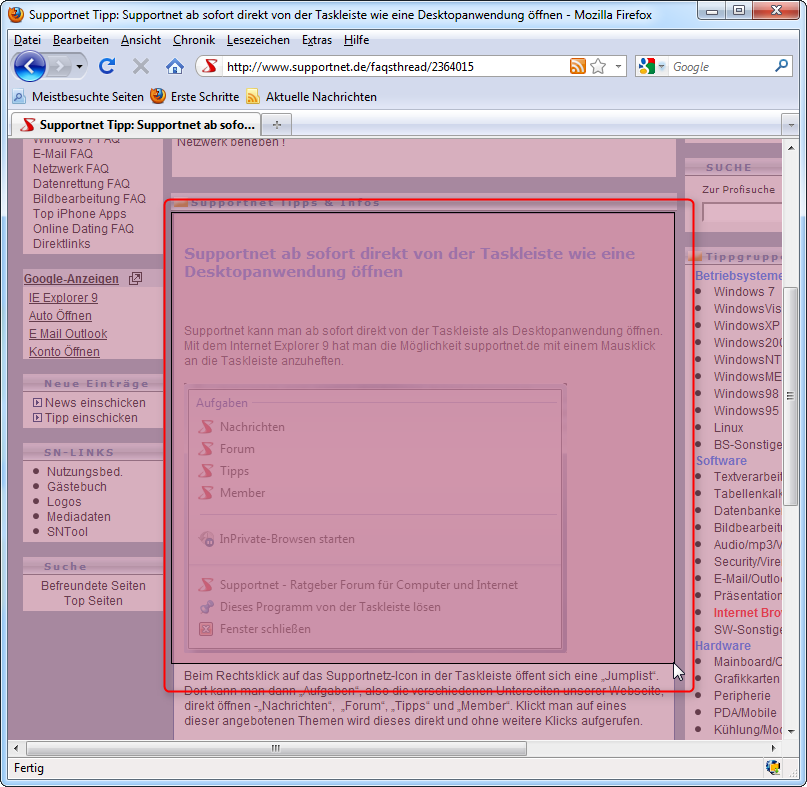807x787 pixels.
Task: Click the external link icon beside Google-Anzeigen
Action: click(x=135, y=278)
